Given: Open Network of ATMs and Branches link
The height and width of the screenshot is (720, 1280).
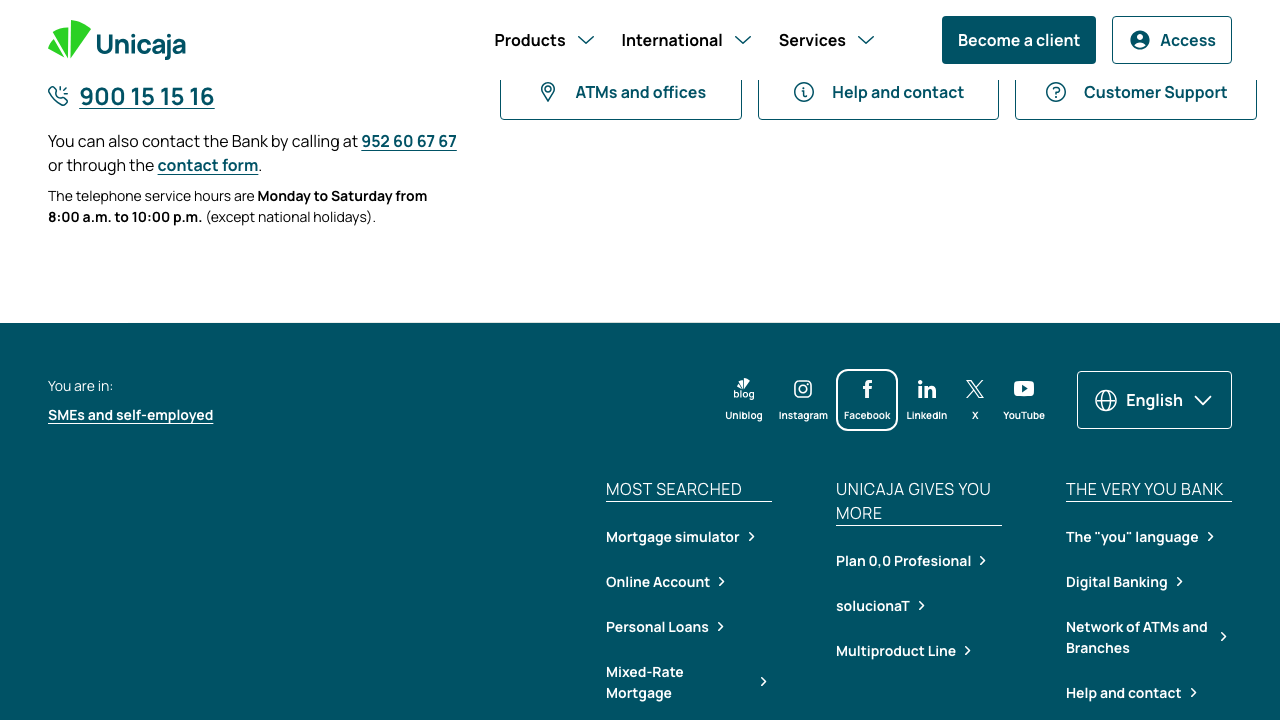Looking at the screenshot, I should point(1147,637).
